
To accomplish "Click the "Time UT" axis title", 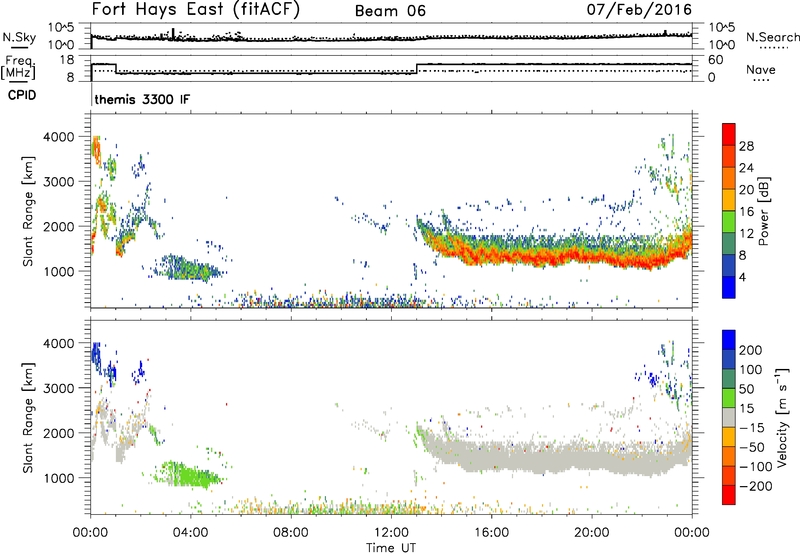I will click(391, 548).
